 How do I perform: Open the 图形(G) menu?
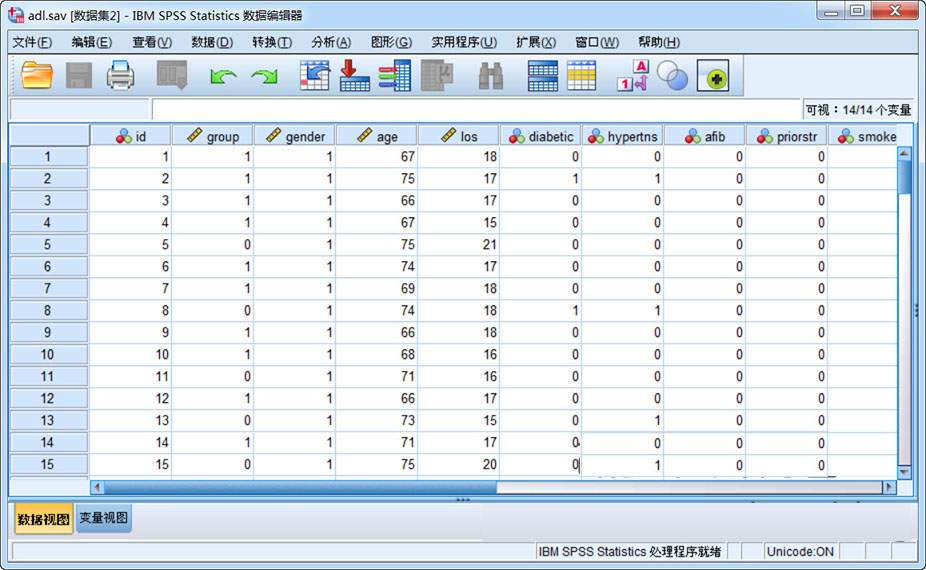[391, 42]
